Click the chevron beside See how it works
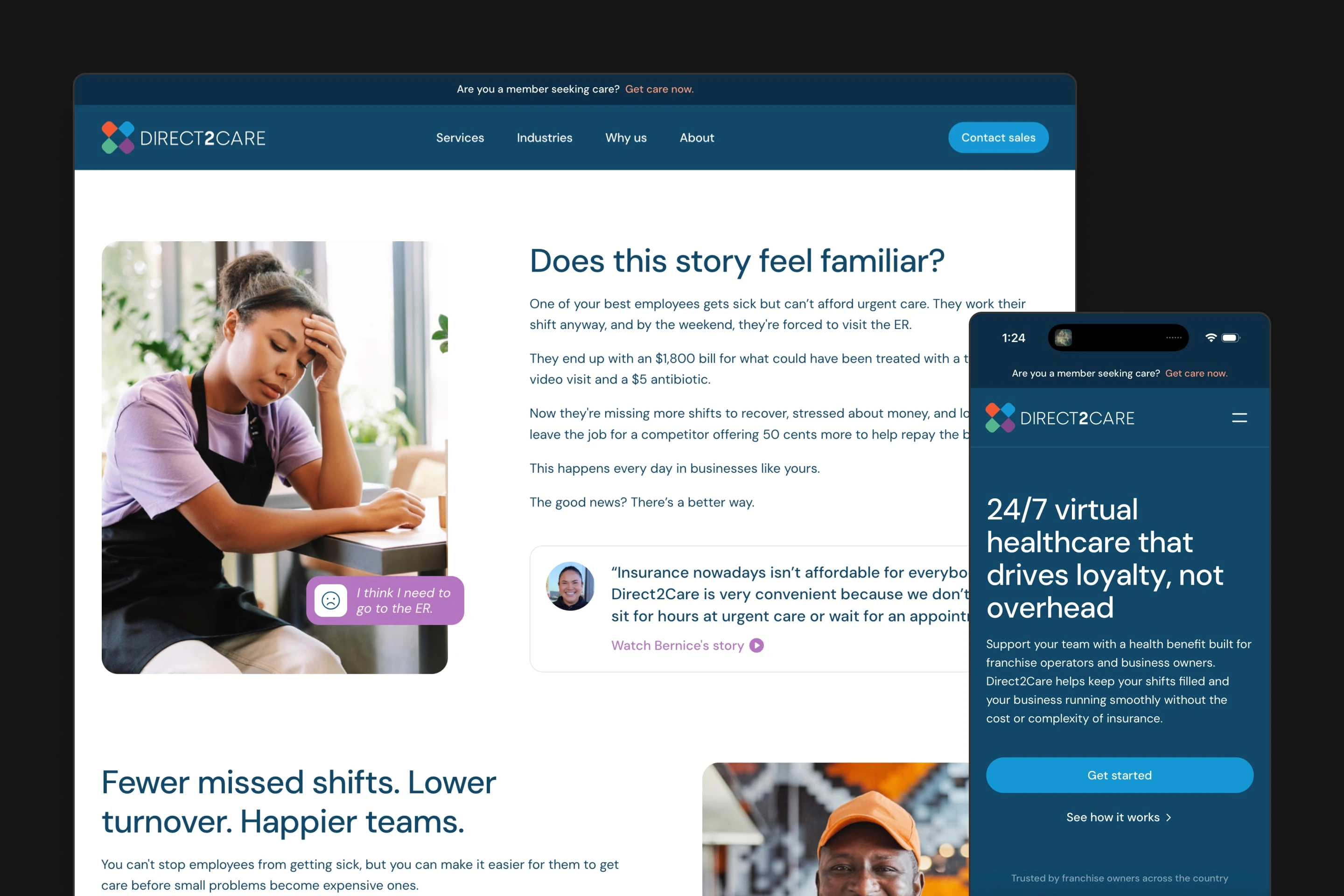Image resolution: width=1344 pixels, height=896 pixels. [x=1169, y=818]
